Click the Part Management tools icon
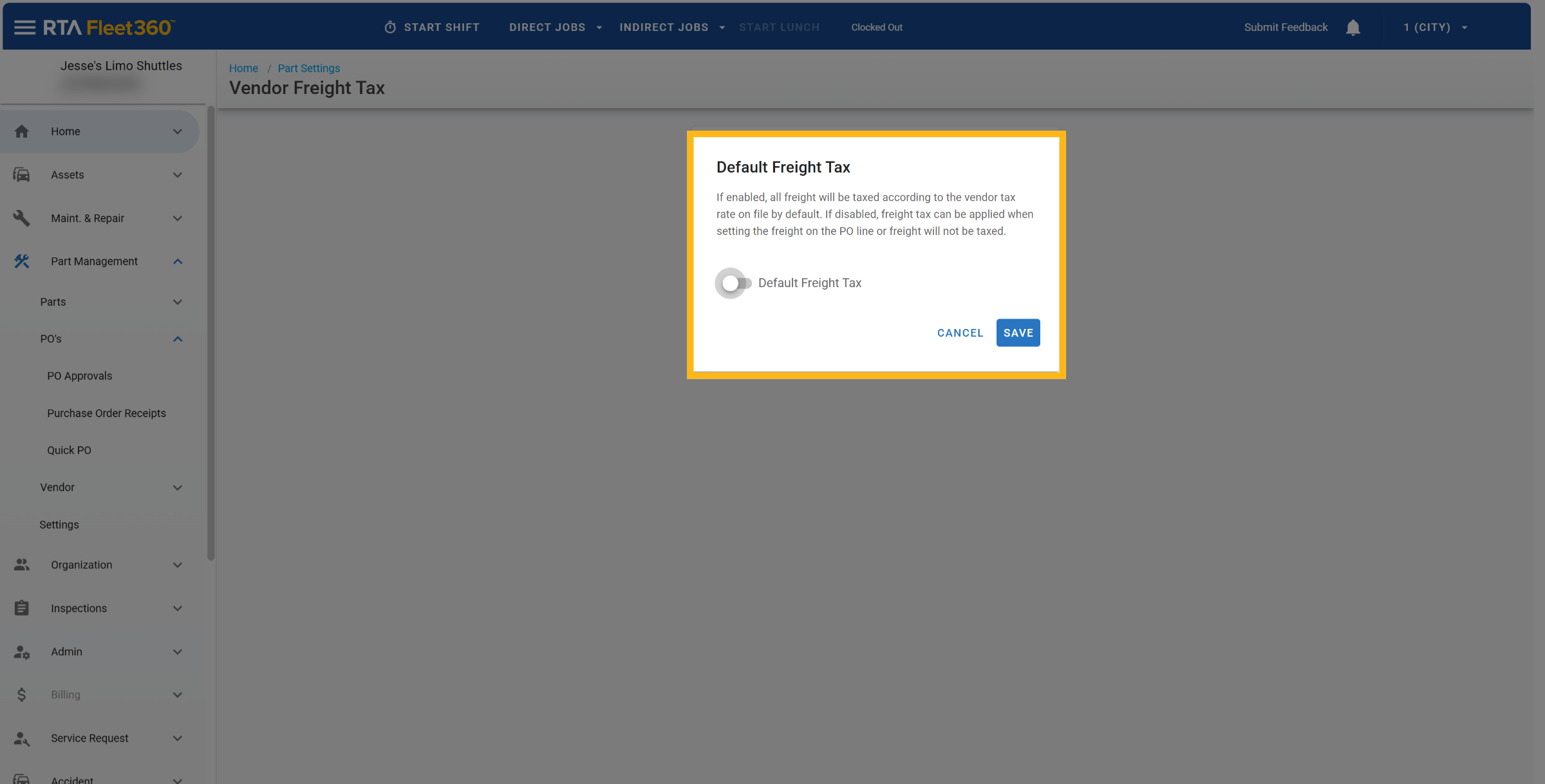 [21, 261]
